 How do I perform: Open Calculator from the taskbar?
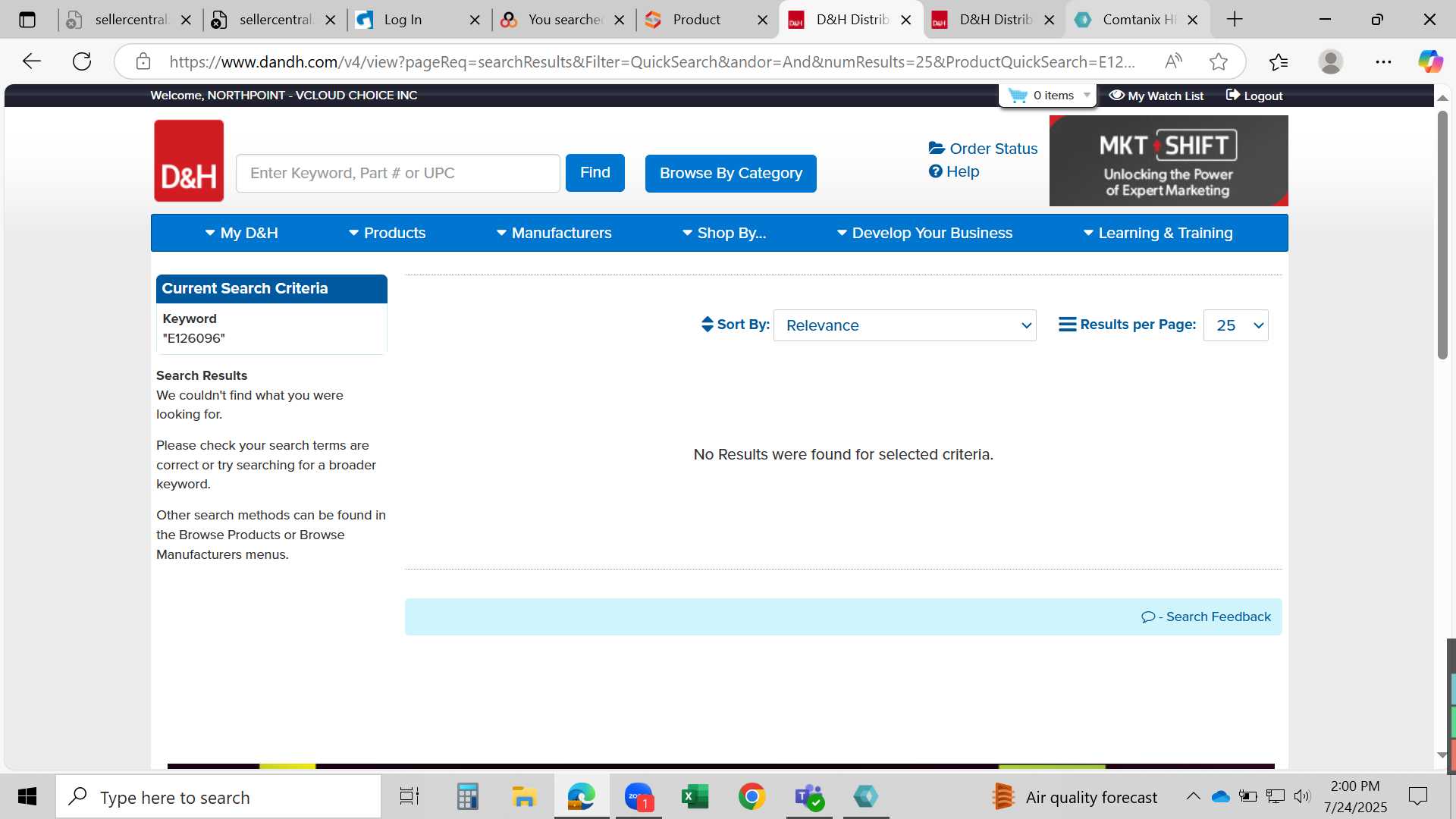[x=467, y=797]
